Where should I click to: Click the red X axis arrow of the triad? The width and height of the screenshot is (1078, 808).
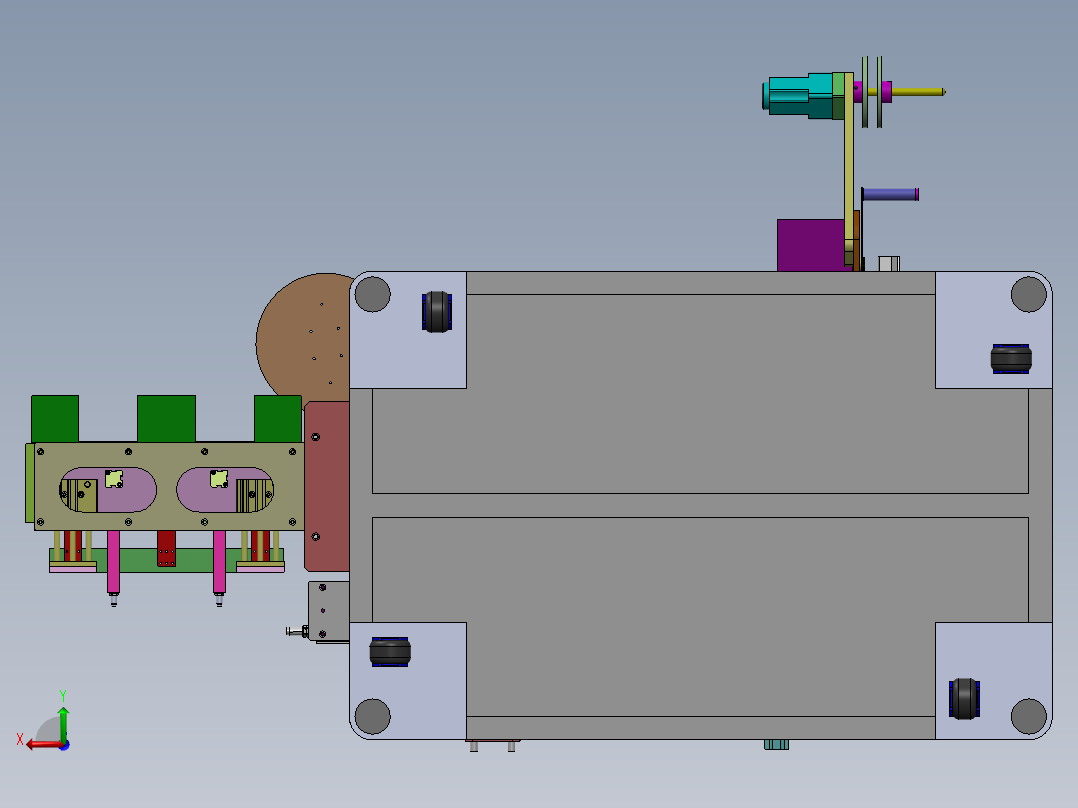pos(43,745)
